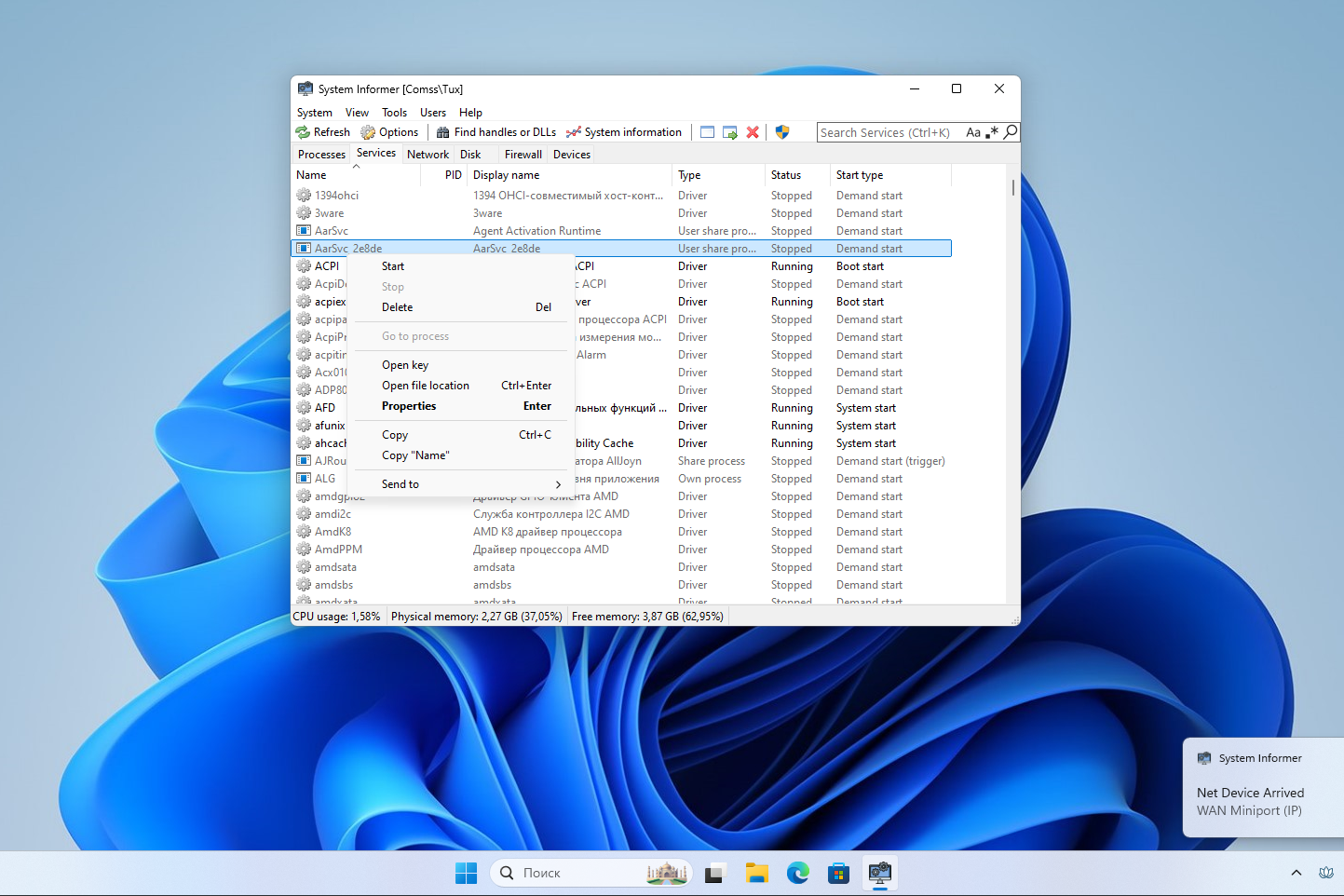This screenshot has height=896, width=1344.
Task: Click the Refresh toolbar button
Action: tap(323, 132)
